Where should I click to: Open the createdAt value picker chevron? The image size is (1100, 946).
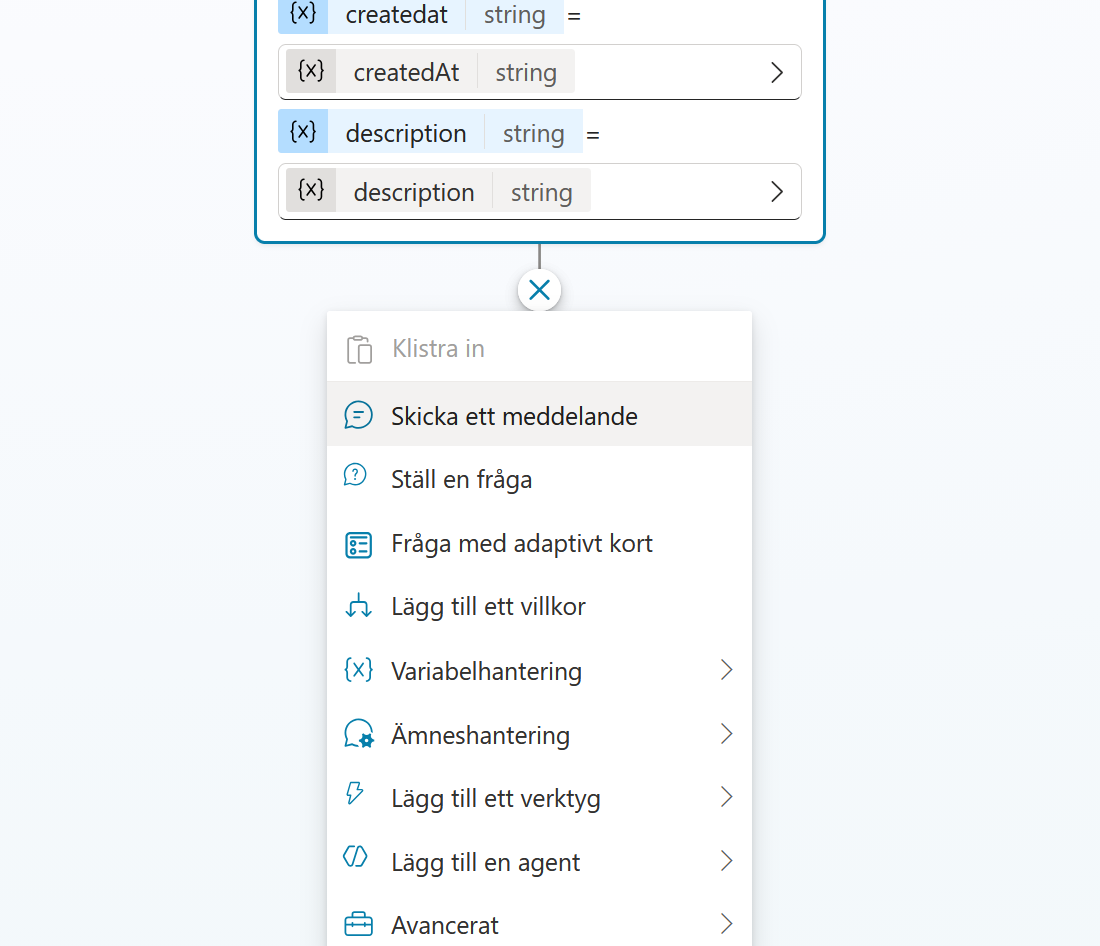point(776,72)
